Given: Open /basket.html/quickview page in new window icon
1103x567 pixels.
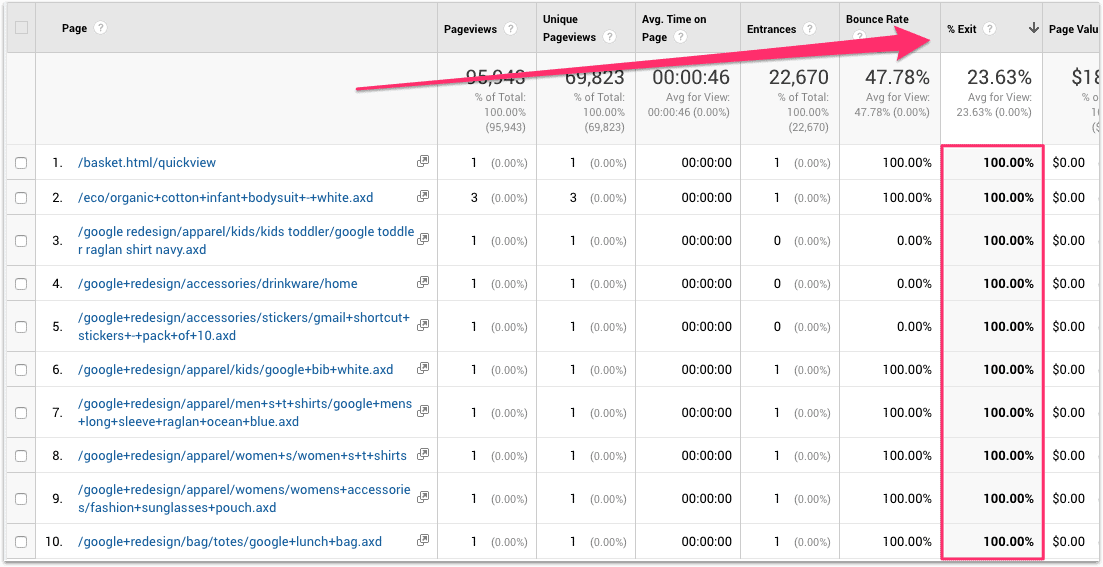Looking at the screenshot, I should (x=423, y=162).
